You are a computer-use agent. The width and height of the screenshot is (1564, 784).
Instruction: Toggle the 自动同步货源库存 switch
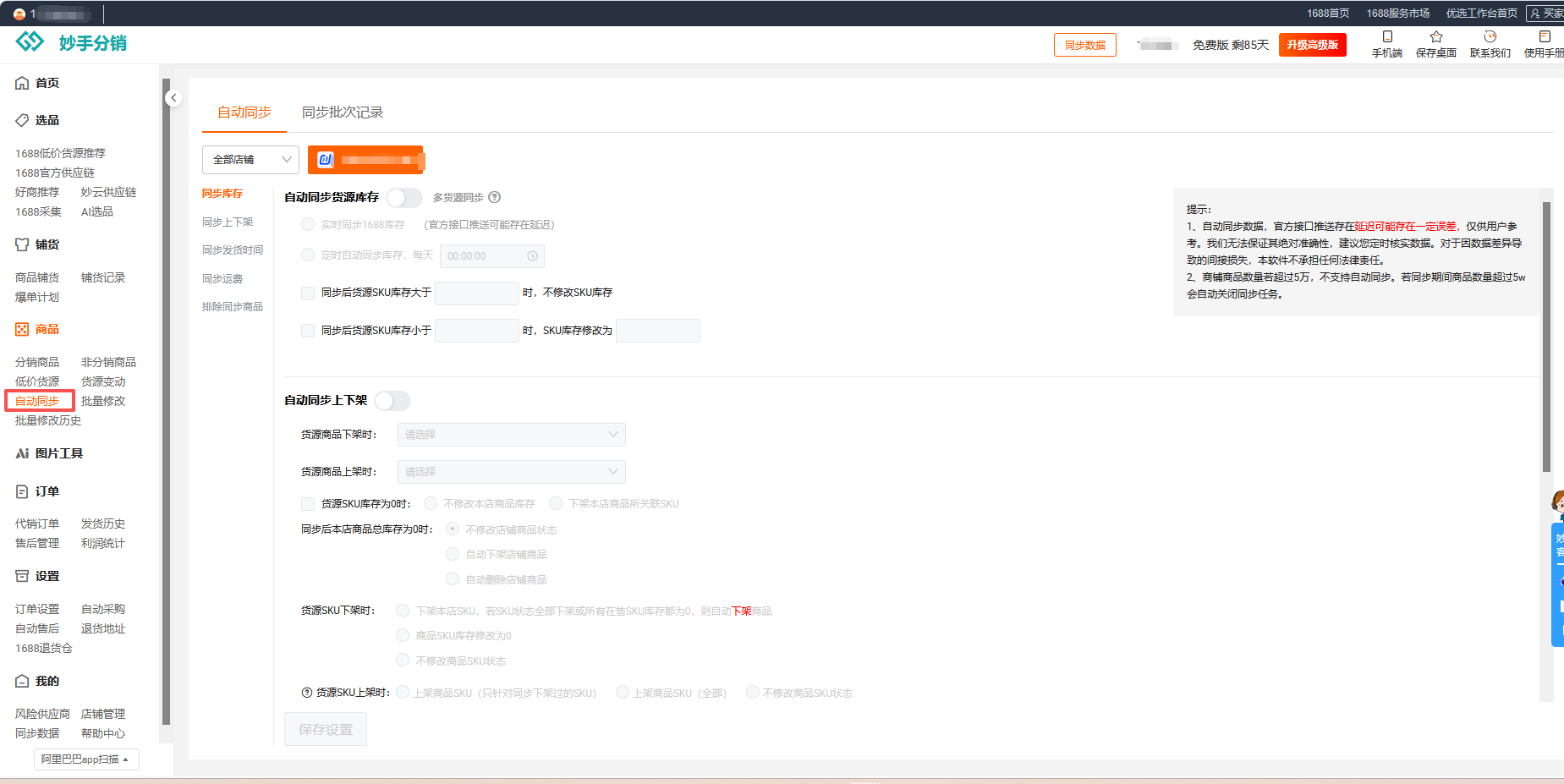tap(404, 197)
